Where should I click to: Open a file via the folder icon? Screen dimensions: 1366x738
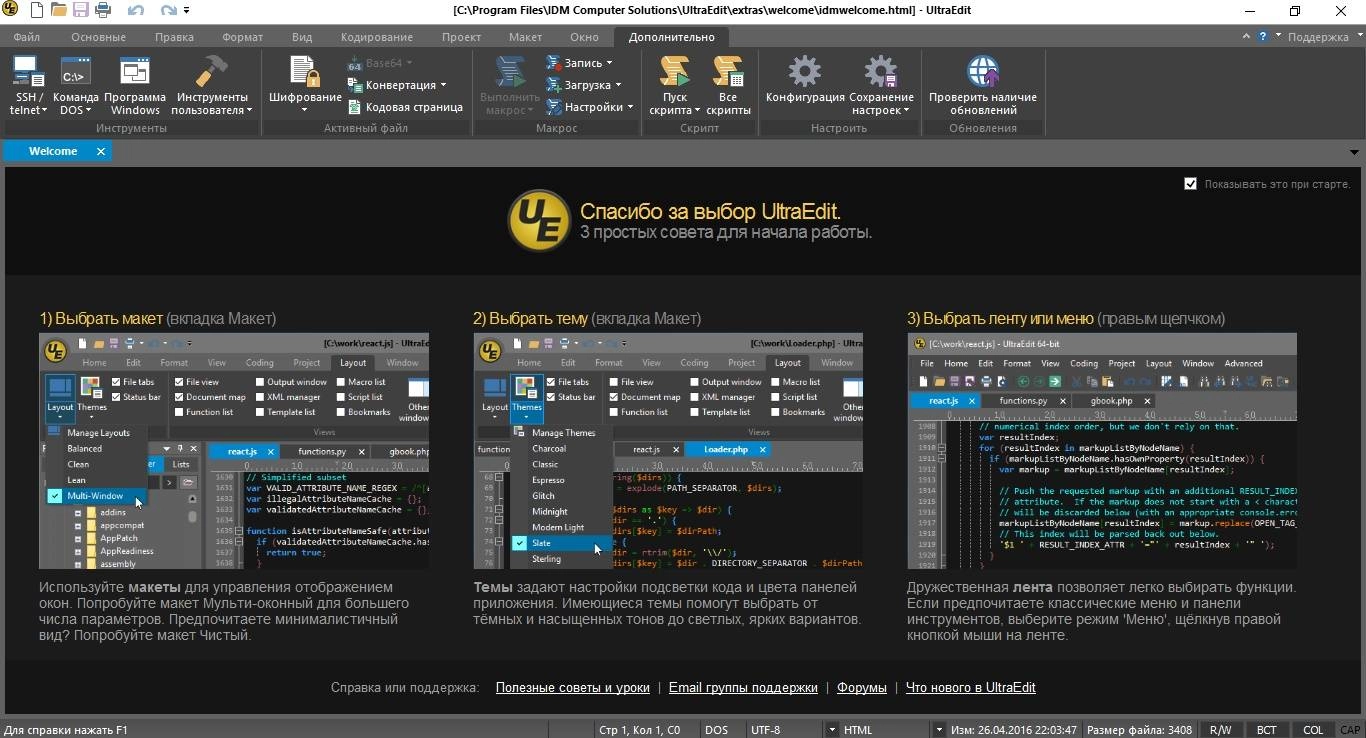pos(58,11)
